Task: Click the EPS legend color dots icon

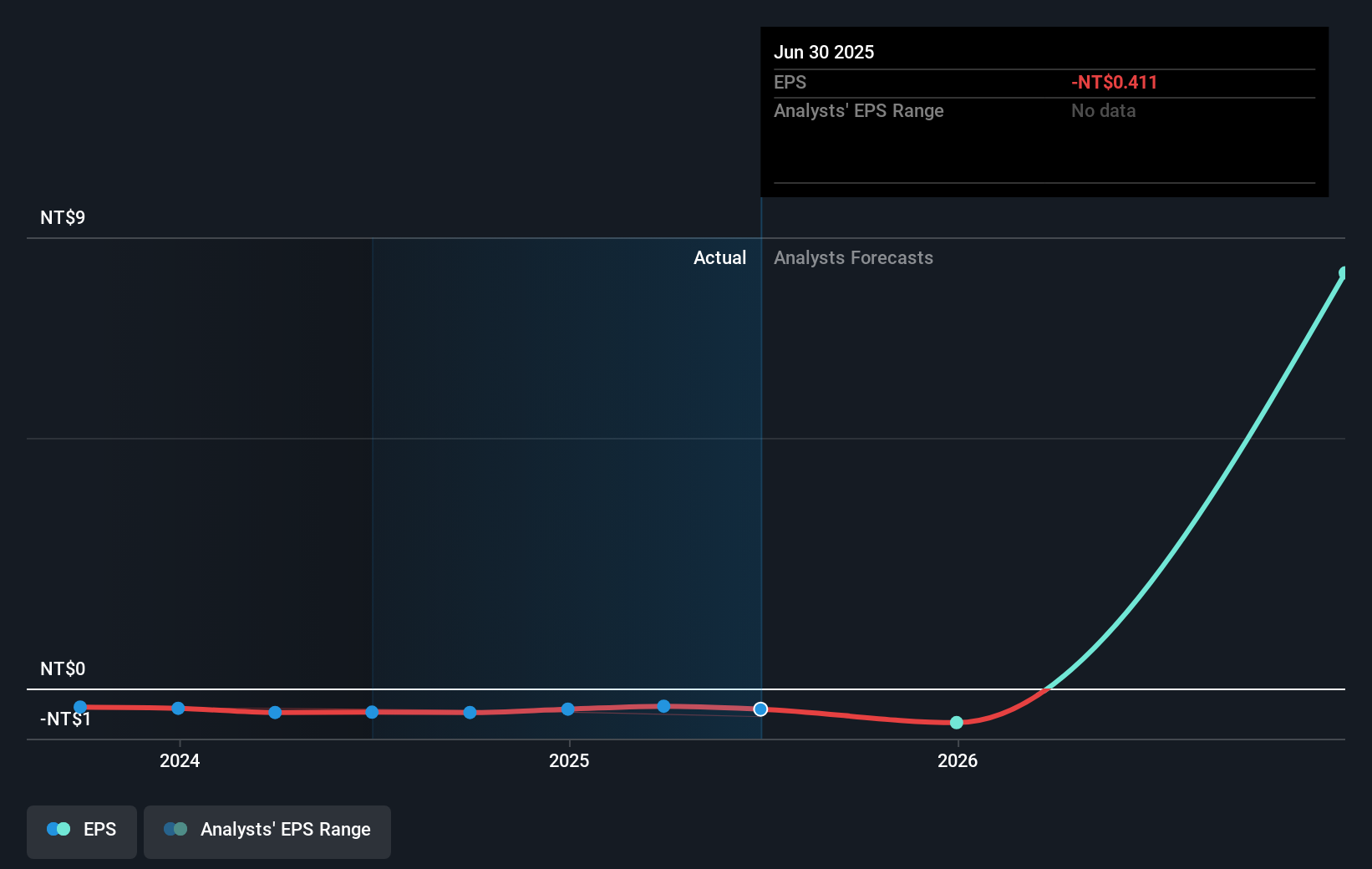Action: click(x=58, y=829)
